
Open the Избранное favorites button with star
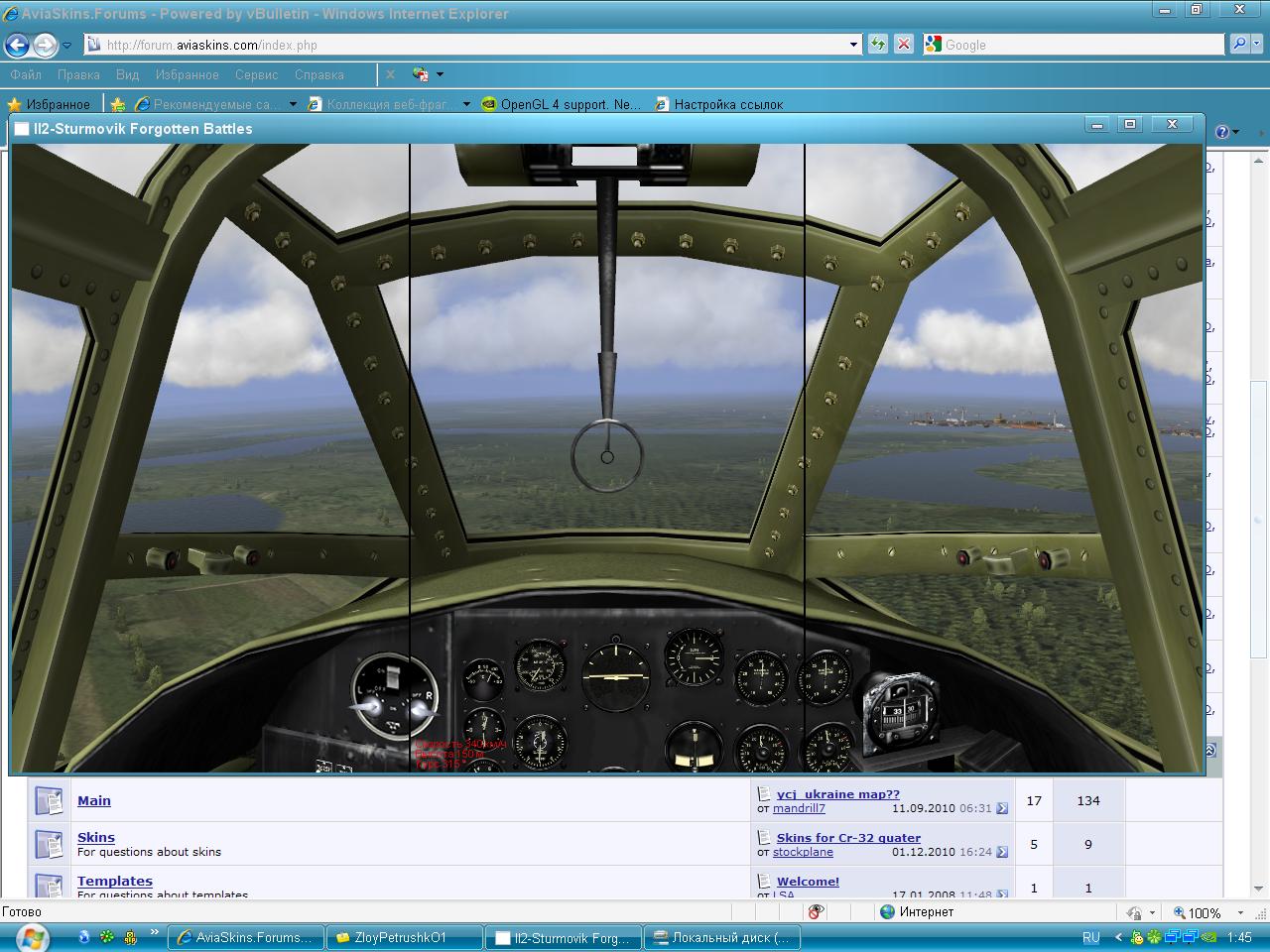(49, 104)
